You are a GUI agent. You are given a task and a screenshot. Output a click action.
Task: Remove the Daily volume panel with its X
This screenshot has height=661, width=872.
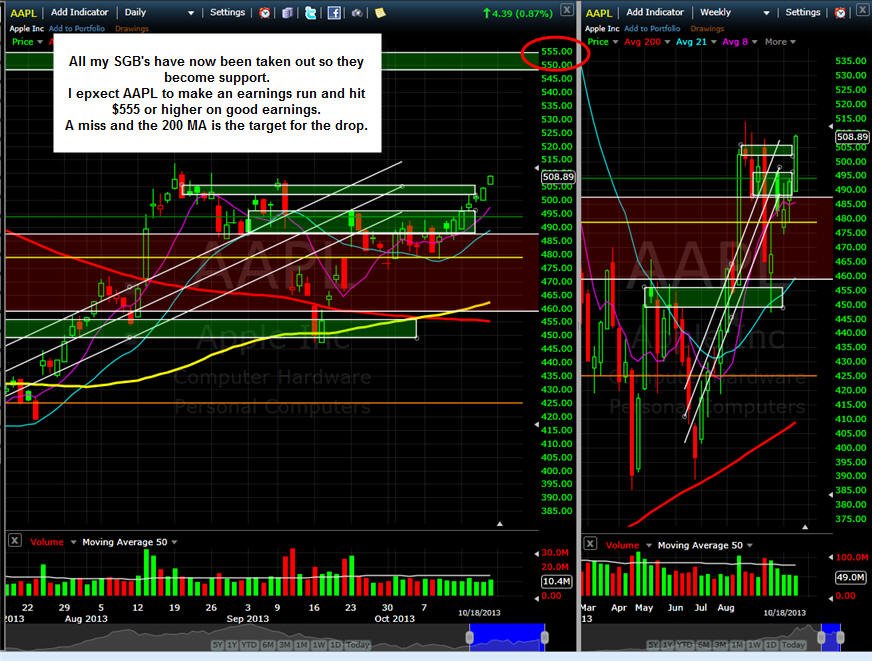pos(15,540)
